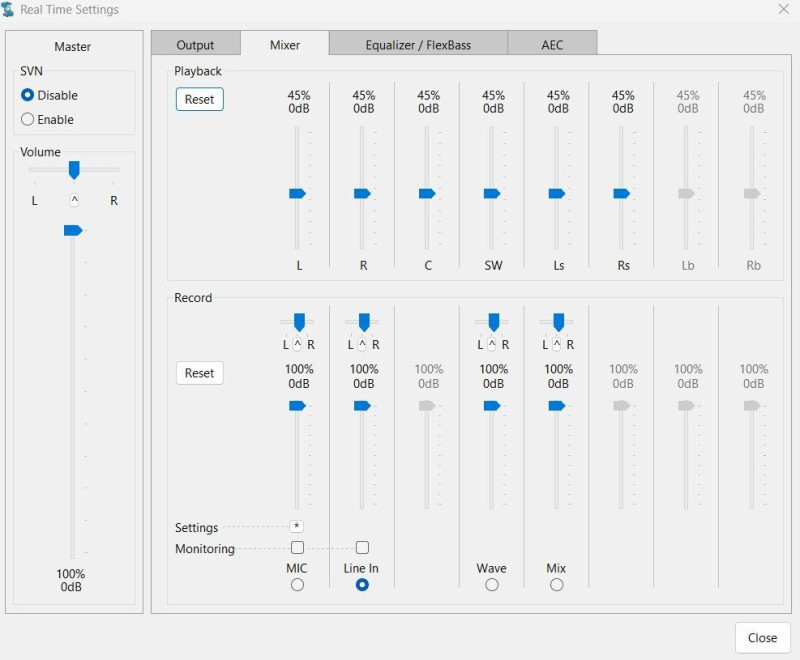800x660 pixels.
Task: Click the MIC balance center caret button
Action: [297, 345]
